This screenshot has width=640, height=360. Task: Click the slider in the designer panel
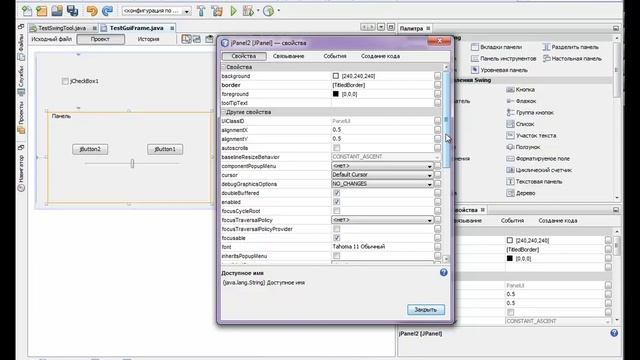point(132,164)
